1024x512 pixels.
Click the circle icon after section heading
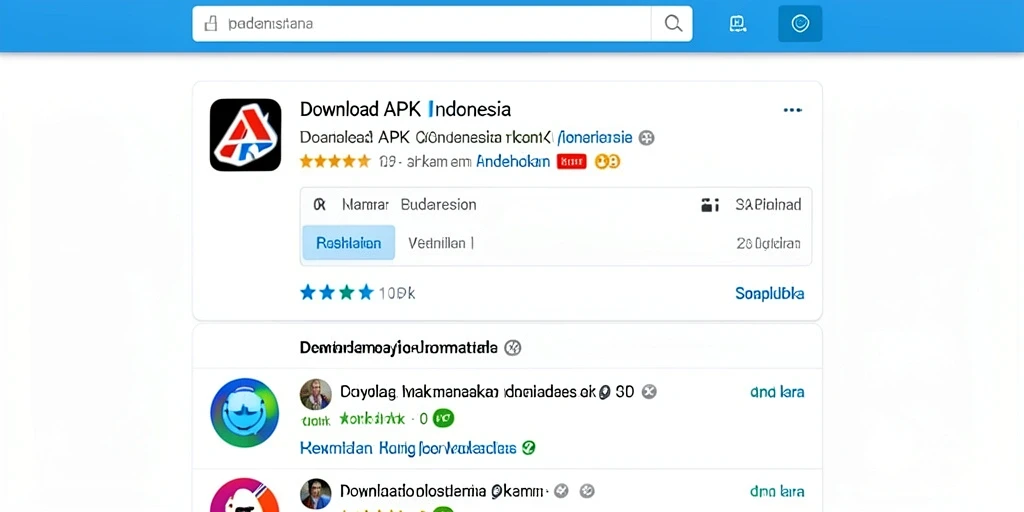[x=513, y=348]
